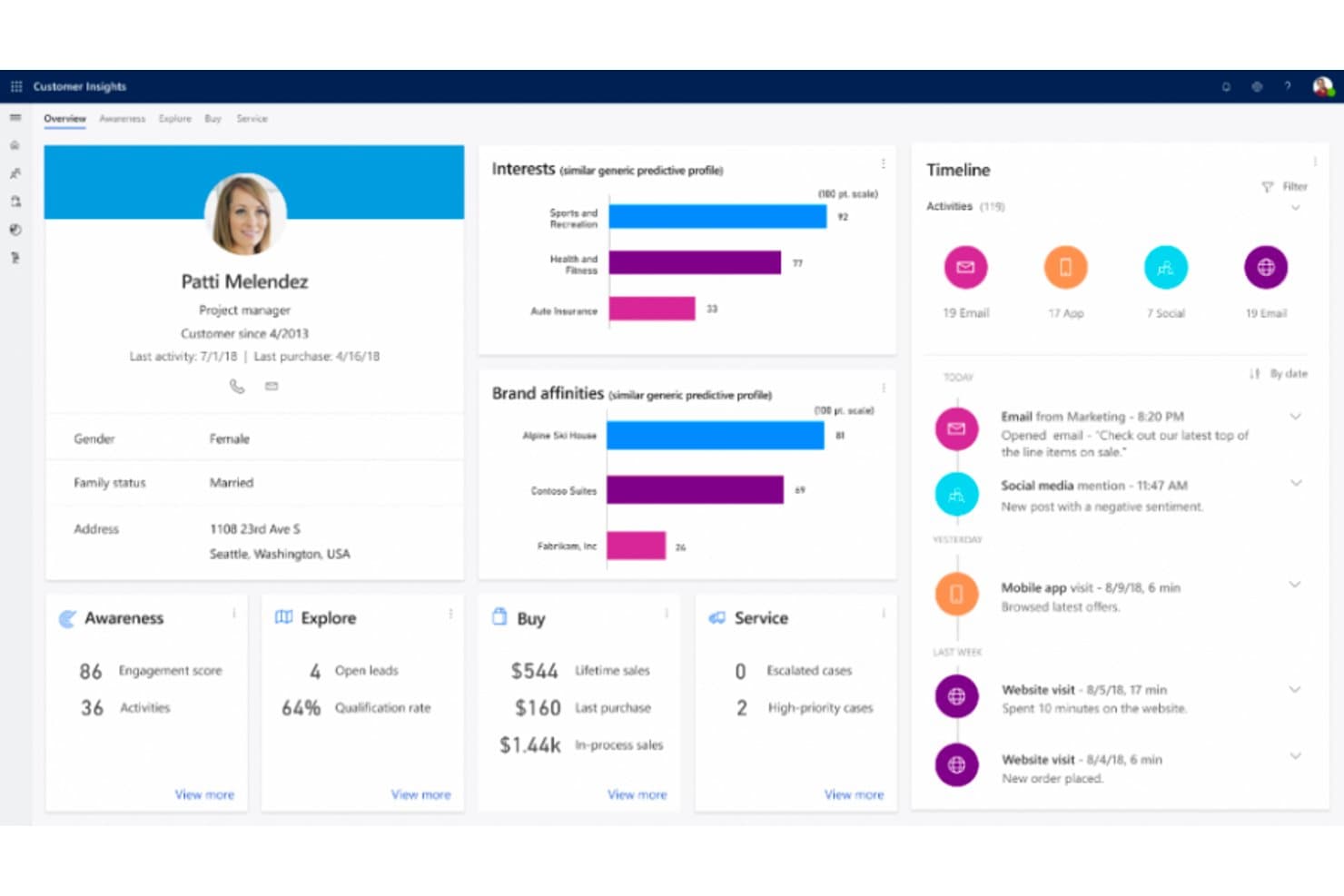This screenshot has width=1344, height=896.
Task: Collapse the Activities section chevron
Action: coord(1296,208)
